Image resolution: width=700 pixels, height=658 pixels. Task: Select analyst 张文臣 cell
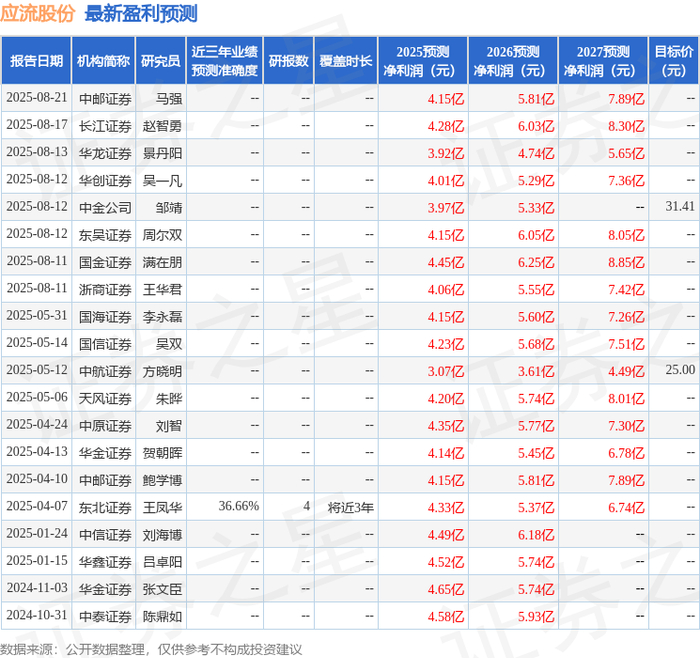point(162,589)
